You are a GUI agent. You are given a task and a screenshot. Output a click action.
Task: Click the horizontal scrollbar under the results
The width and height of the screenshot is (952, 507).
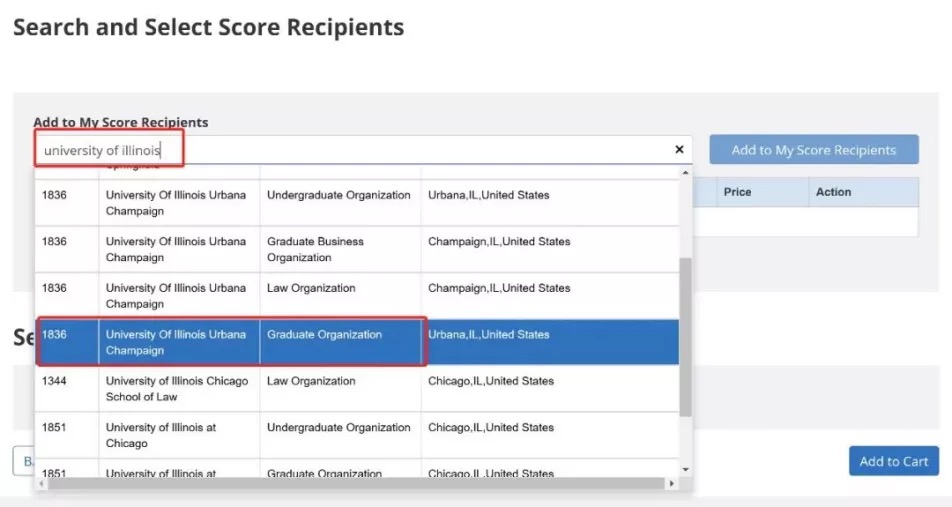click(x=356, y=484)
